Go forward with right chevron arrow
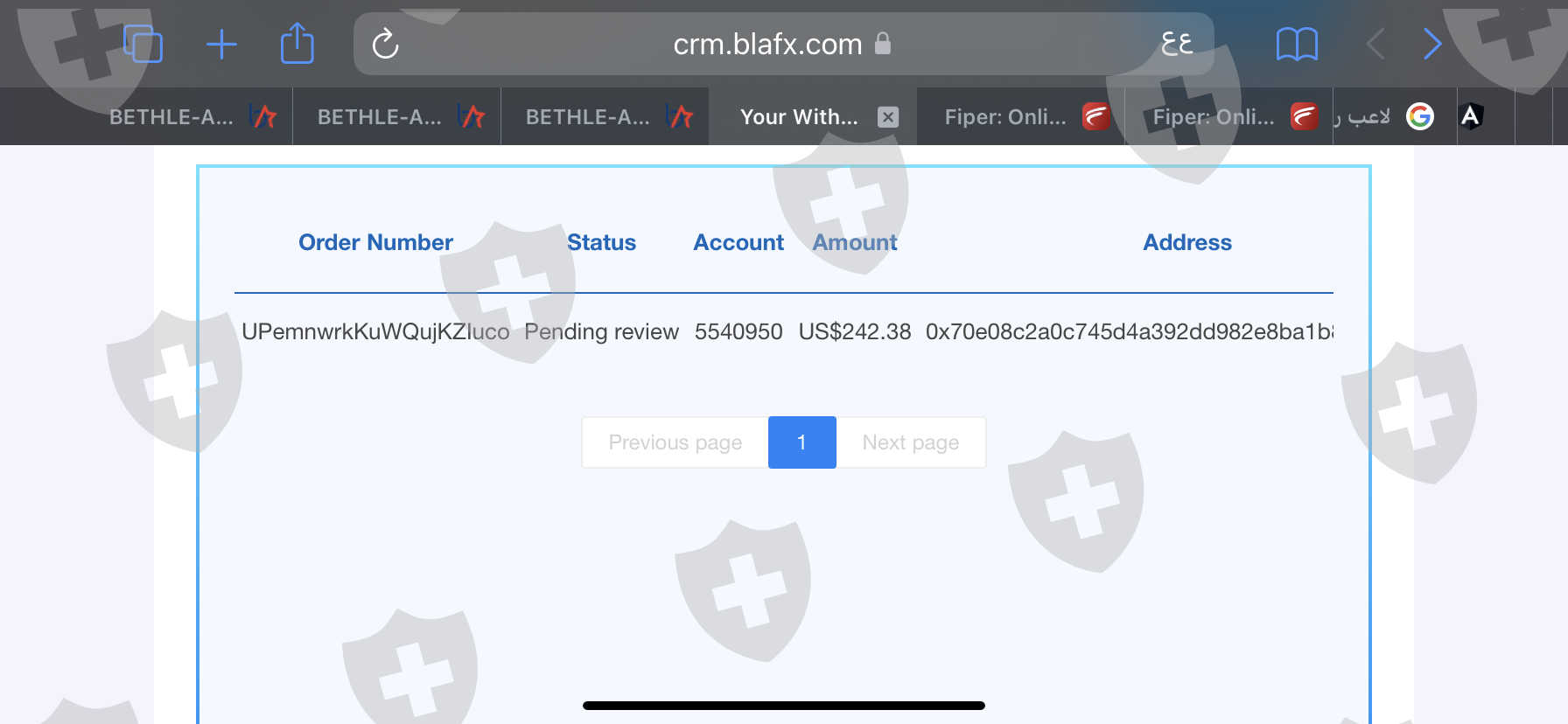 1432,44
